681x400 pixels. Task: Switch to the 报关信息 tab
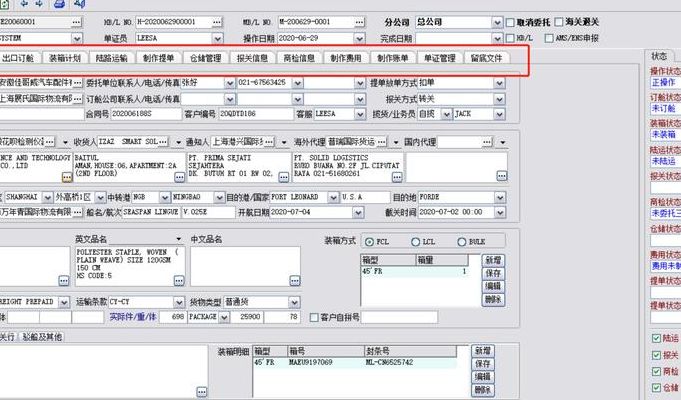click(x=252, y=58)
